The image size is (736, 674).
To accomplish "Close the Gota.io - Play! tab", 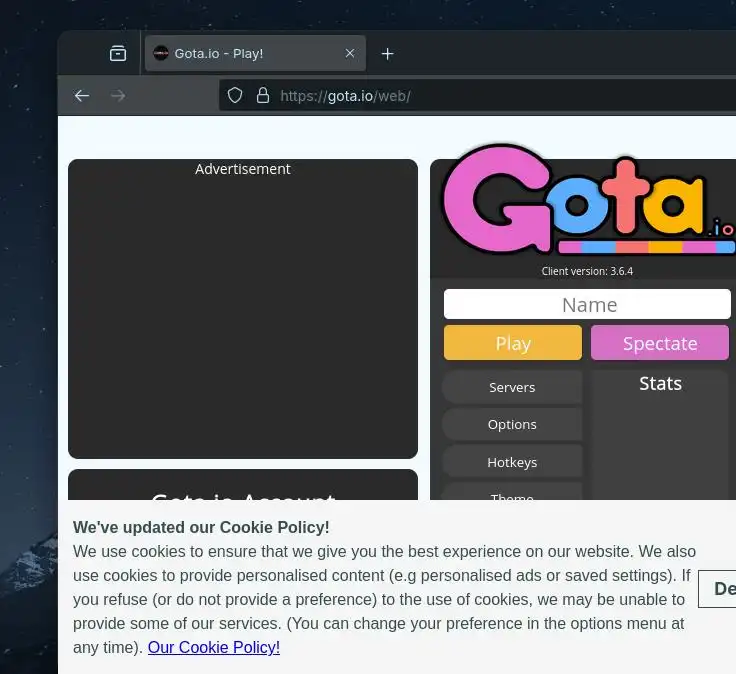I will (x=350, y=53).
